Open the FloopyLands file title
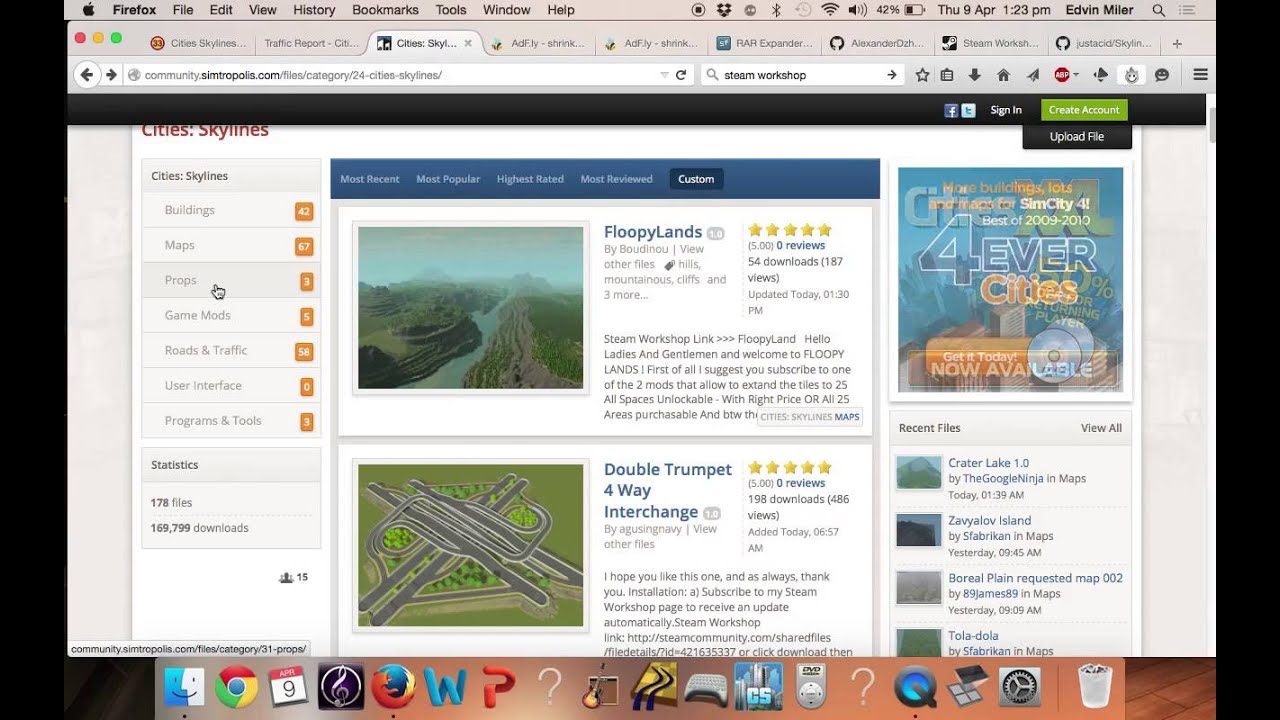 (653, 232)
